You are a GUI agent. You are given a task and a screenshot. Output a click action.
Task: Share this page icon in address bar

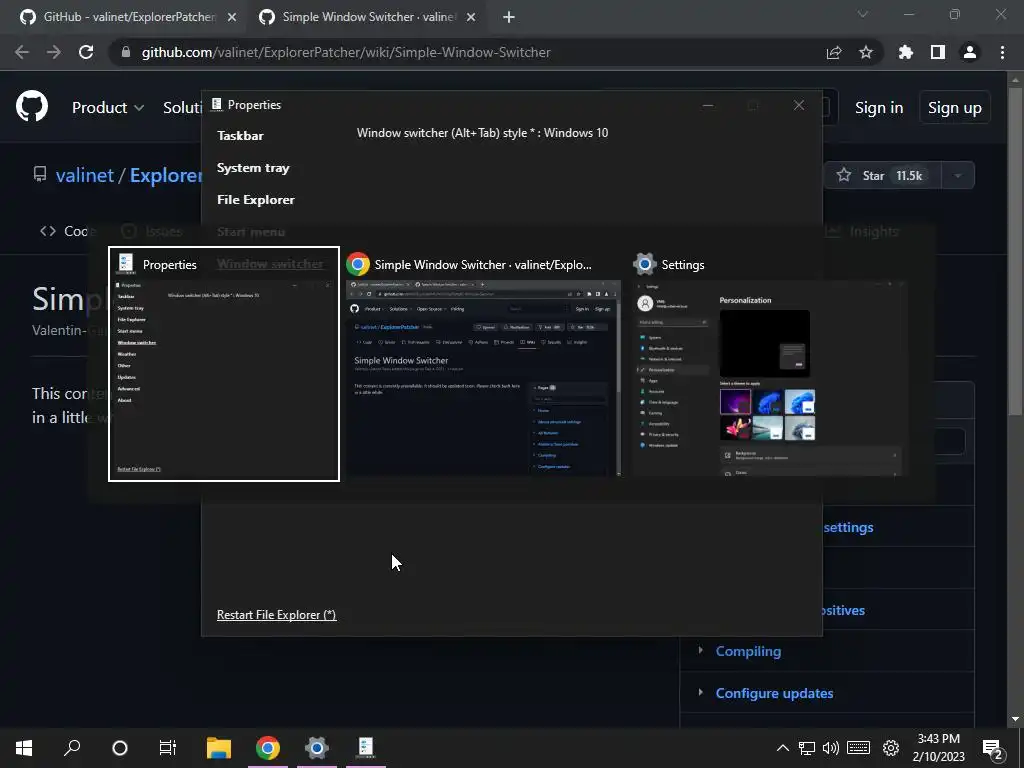tap(834, 52)
